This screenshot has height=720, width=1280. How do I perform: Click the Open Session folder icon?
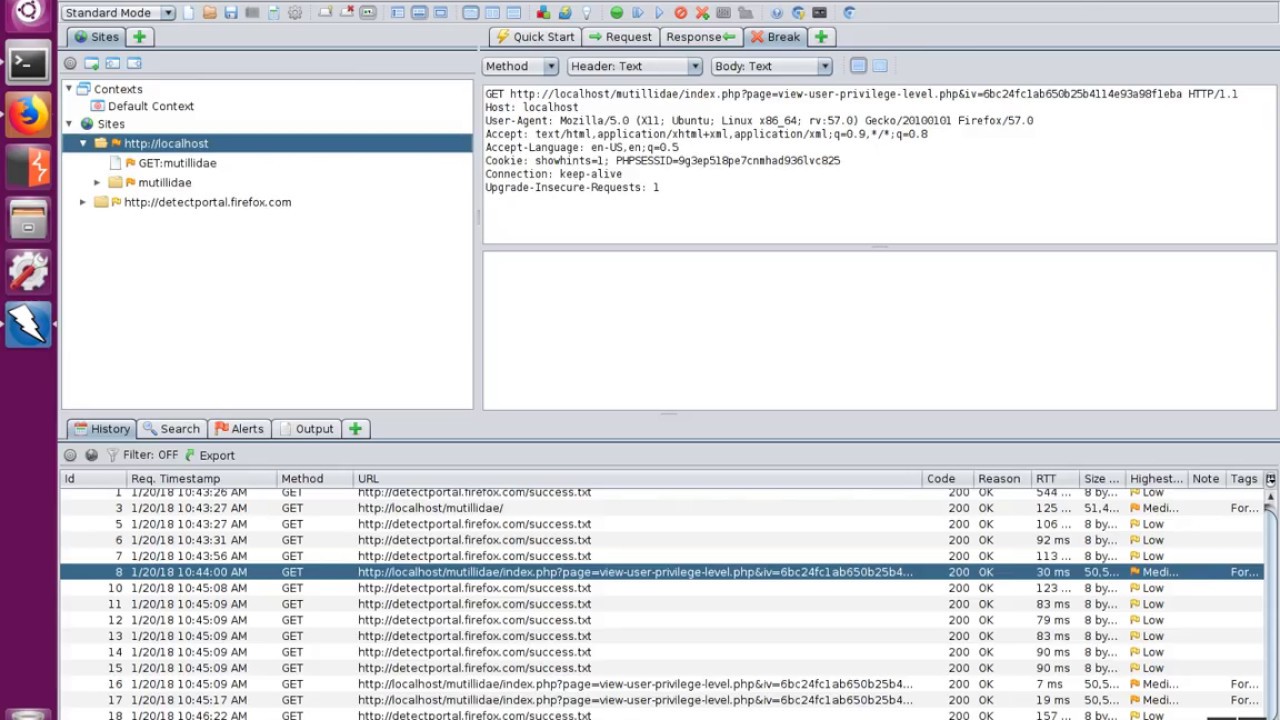coord(209,13)
